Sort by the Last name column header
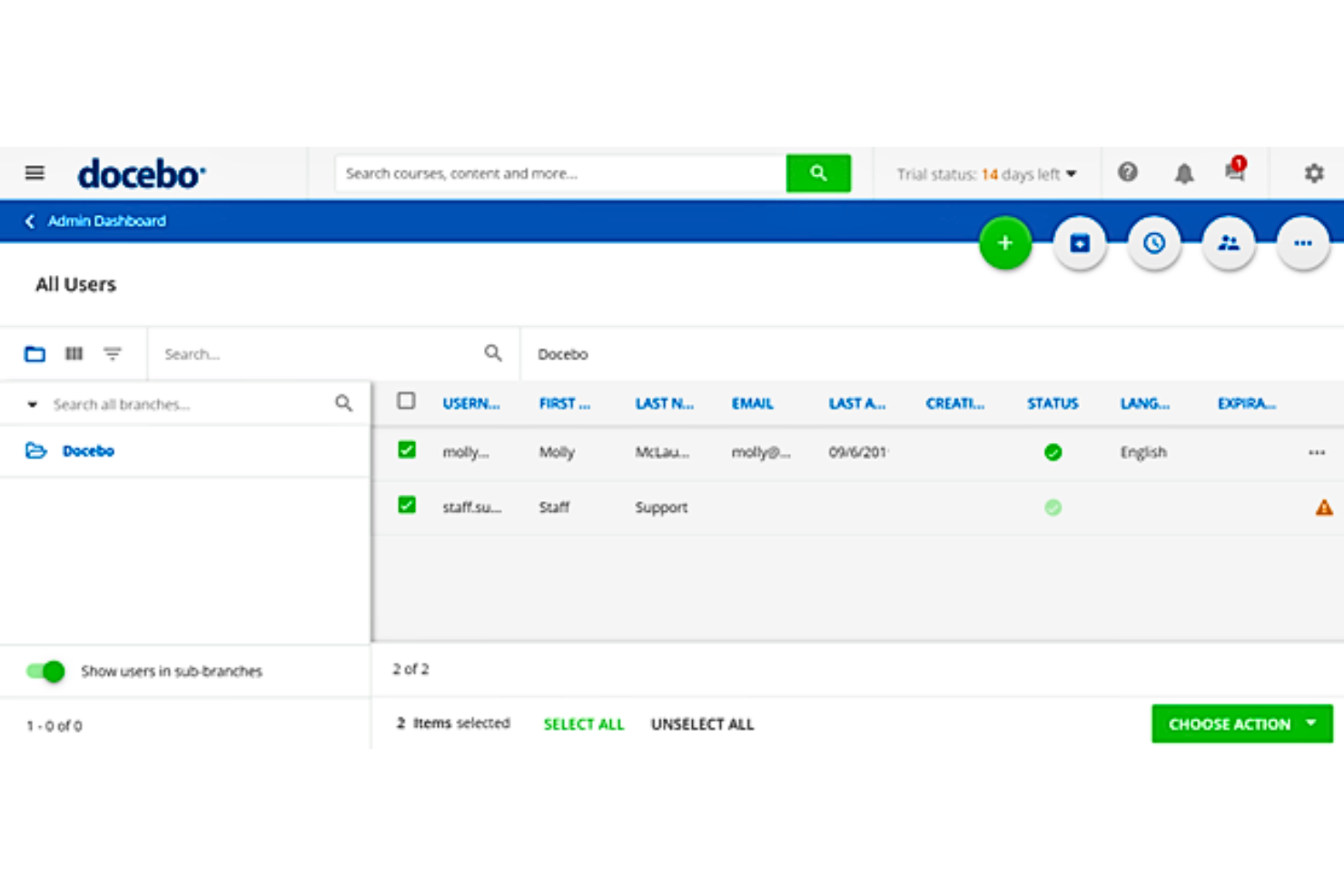 click(665, 403)
